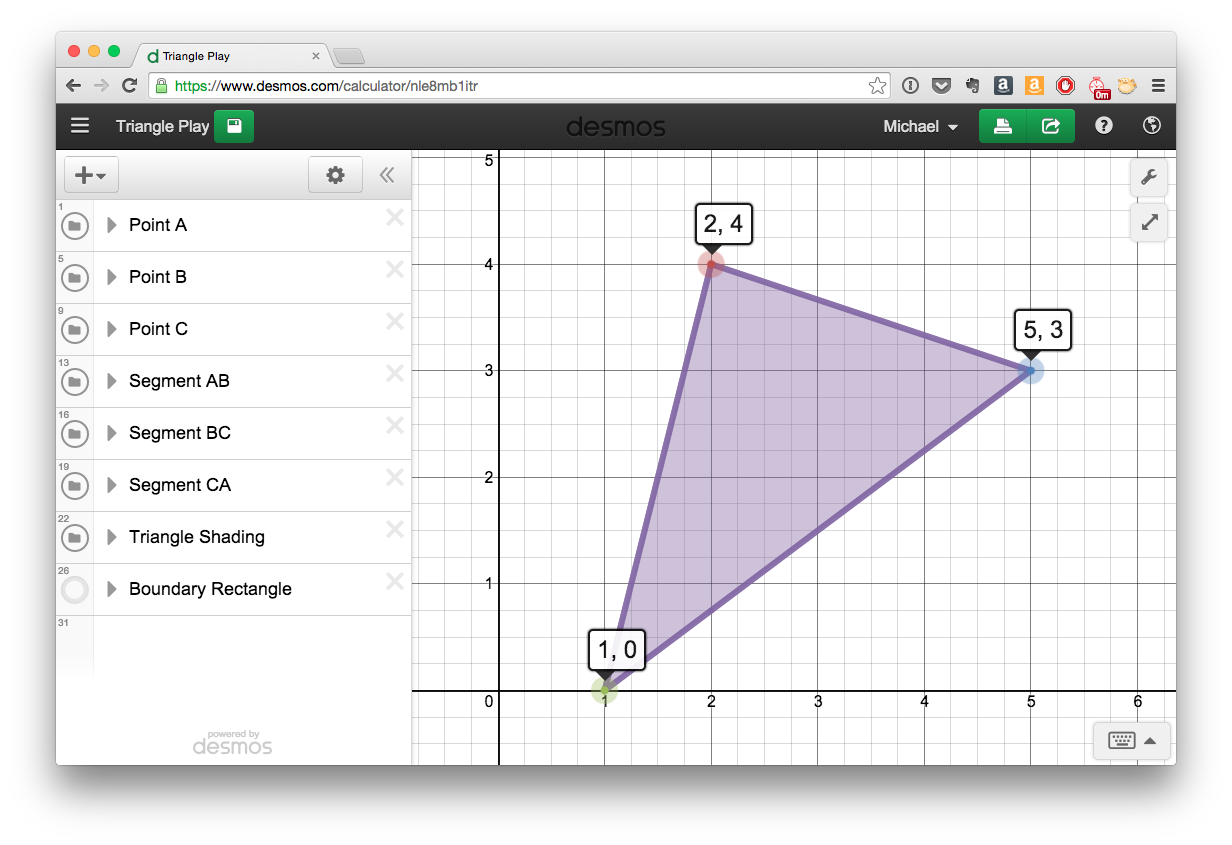This screenshot has height=845, width=1232.
Task: Open expression list gear options
Action: point(336,175)
